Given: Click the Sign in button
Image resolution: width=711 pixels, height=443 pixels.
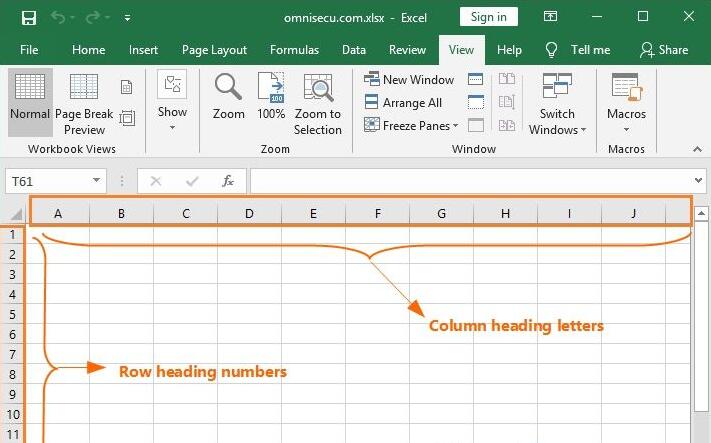Looking at the screenshot, I should pyautogui.click(x=488, y=17).
